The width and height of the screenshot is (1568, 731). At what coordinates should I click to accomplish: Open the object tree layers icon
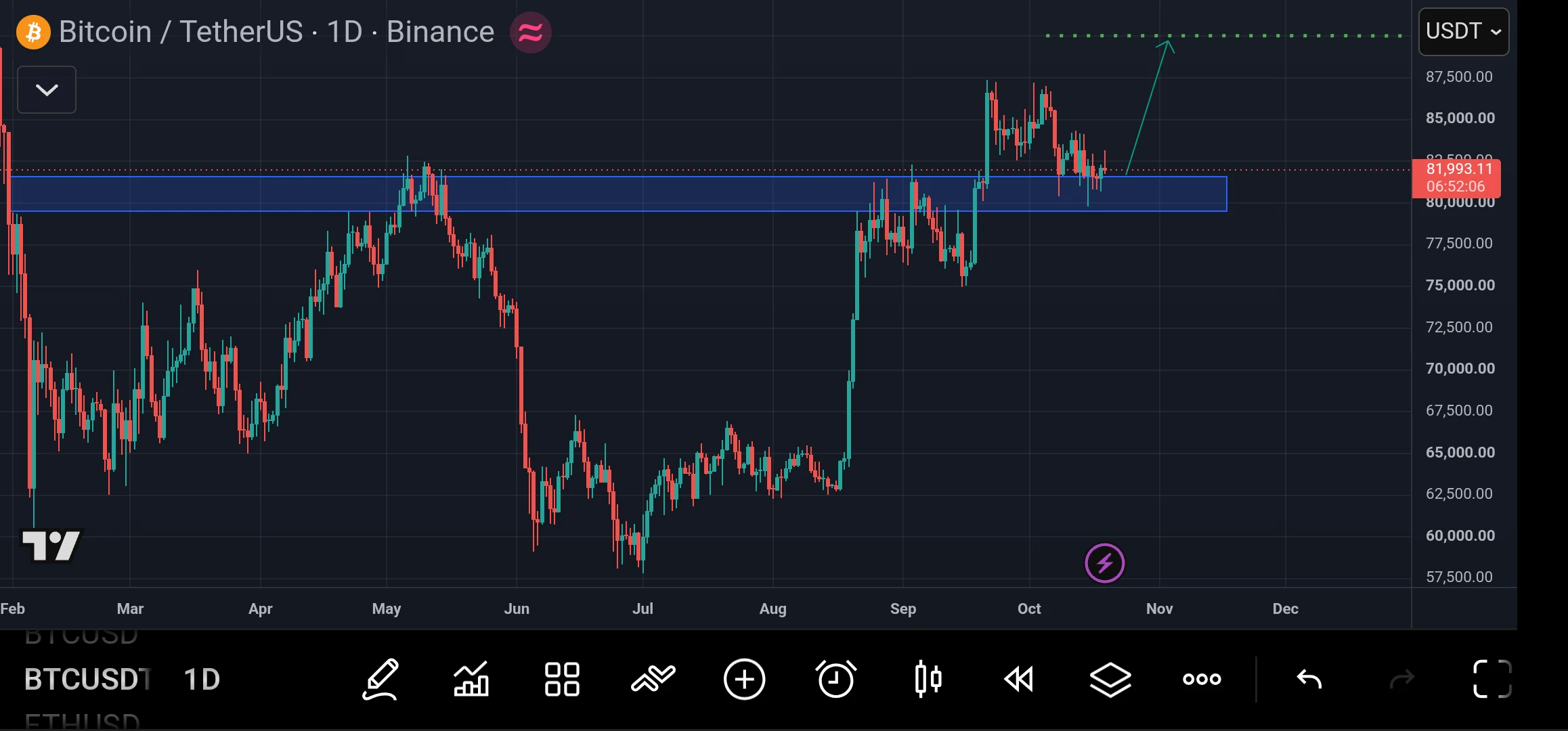point(1110,680)
